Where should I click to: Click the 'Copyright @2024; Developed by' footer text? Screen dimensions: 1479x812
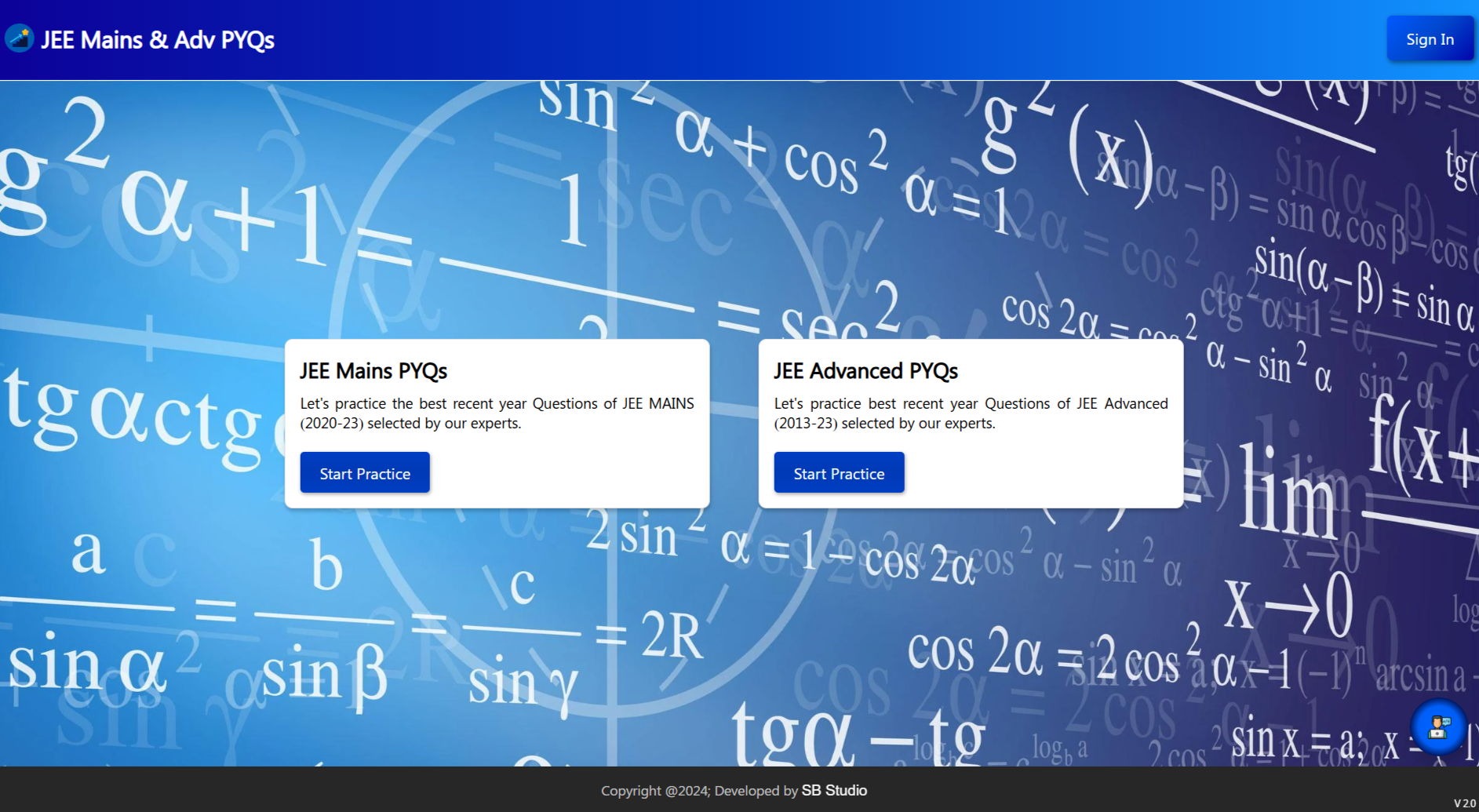coord(698,791)
